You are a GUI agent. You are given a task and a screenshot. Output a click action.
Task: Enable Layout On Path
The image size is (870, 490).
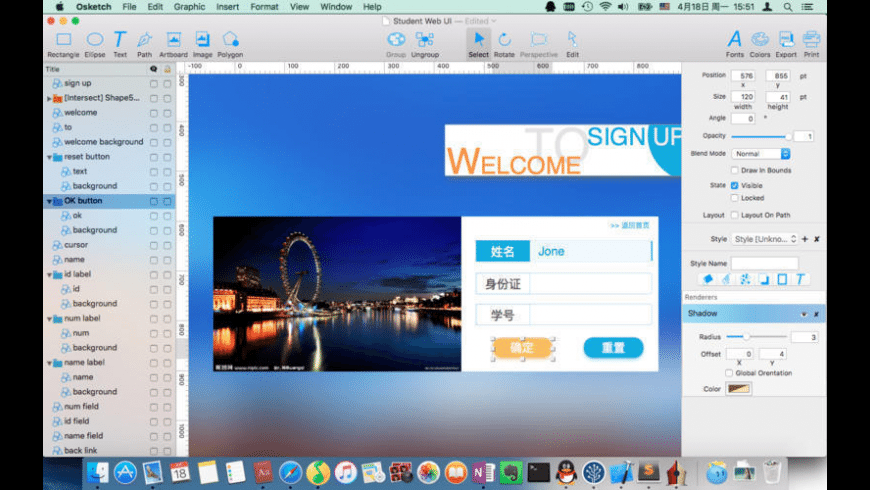(735, 215)
